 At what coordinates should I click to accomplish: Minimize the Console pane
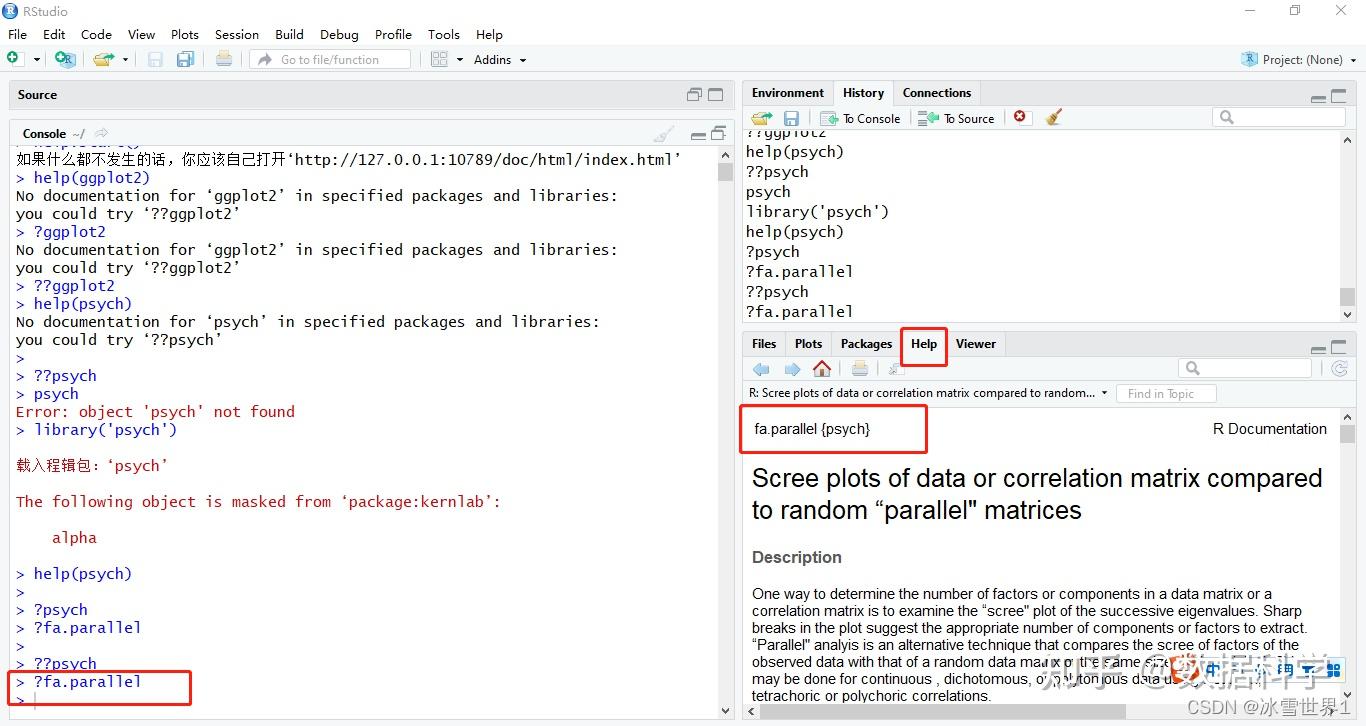(698, 134)
